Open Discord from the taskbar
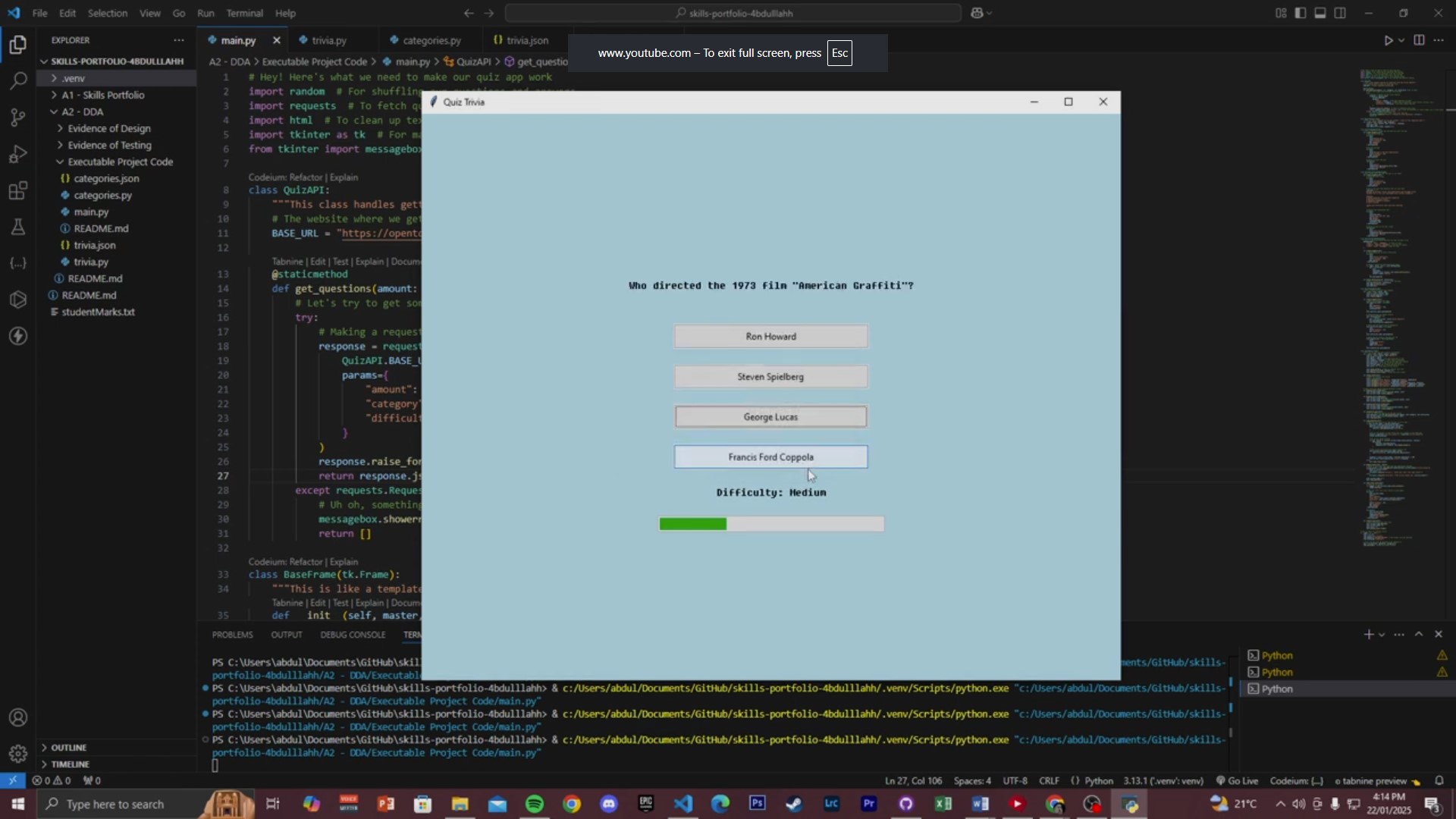Image resolution: width=1456 pixels, height=819 pixels. tap(609, 804)
